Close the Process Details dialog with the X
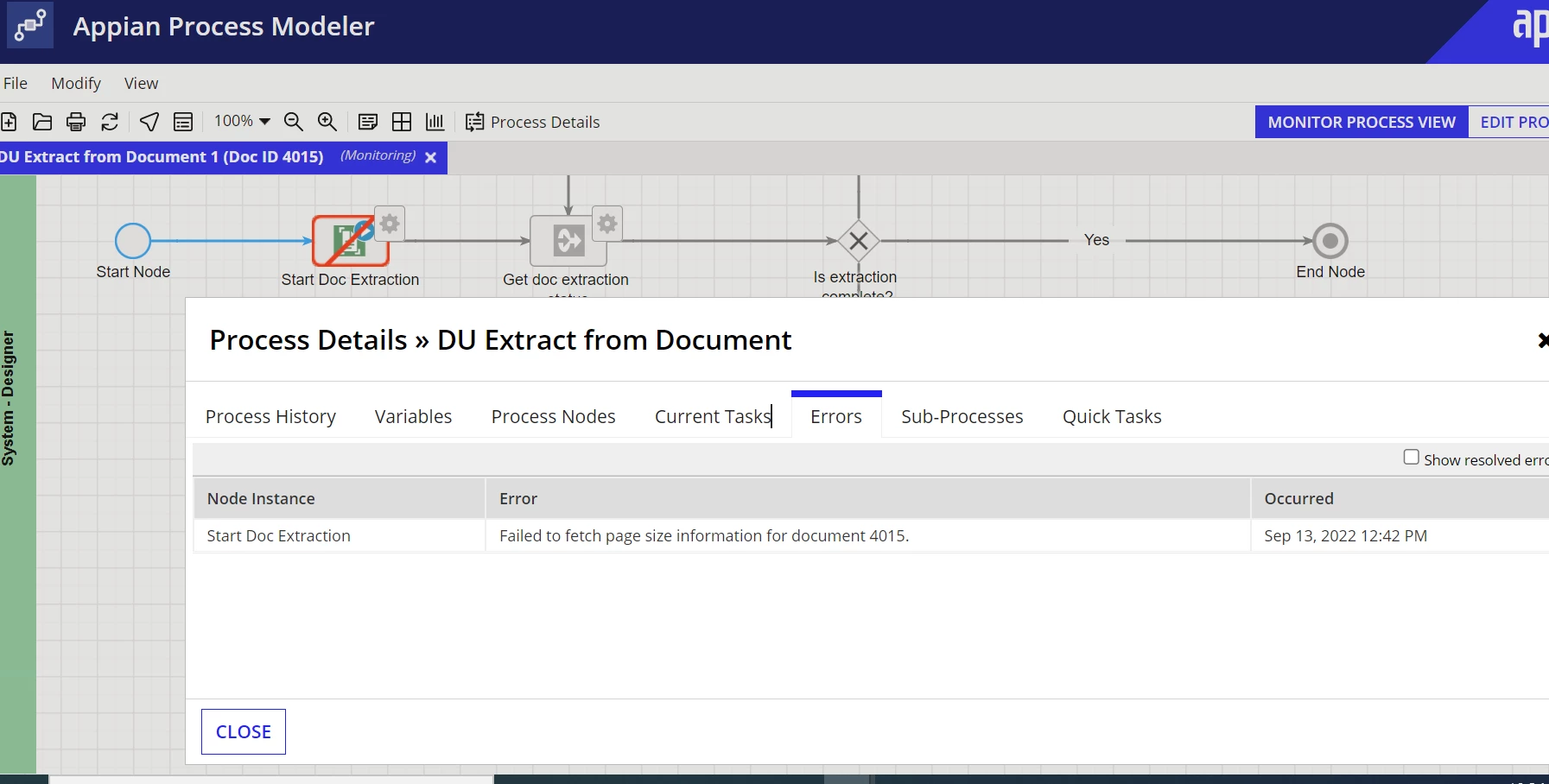Image resolution: width=1549 pixels, height=784 pixels. pyautogui.click(x=1543, y=340)
